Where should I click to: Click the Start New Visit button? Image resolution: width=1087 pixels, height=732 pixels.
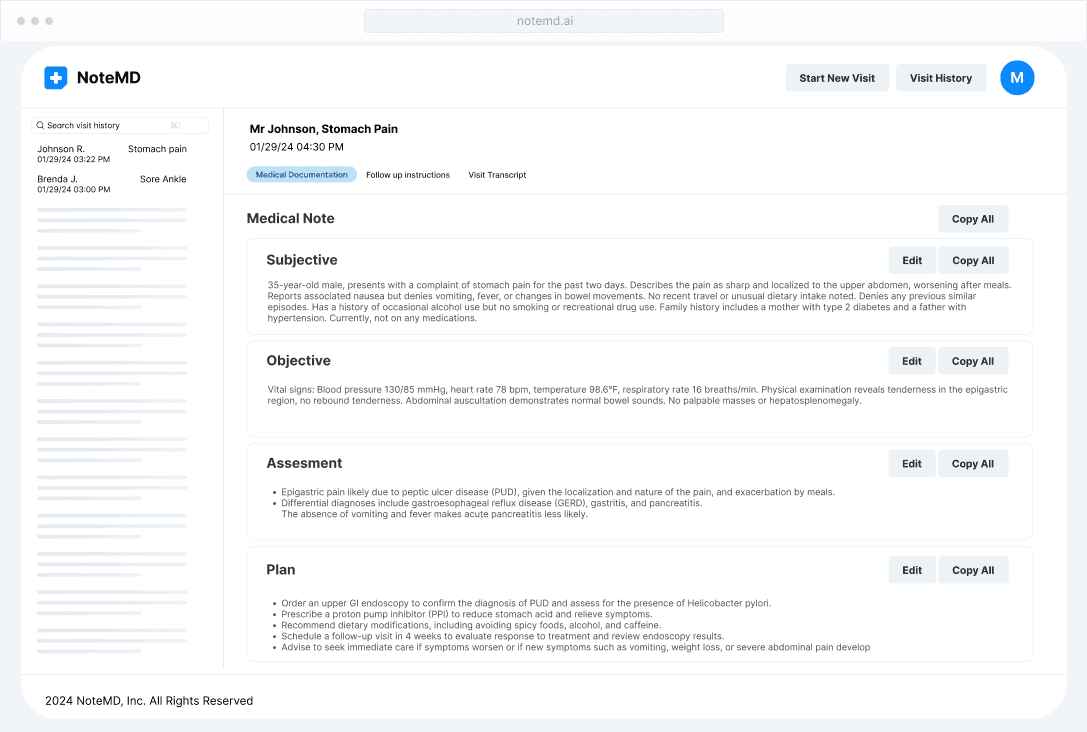(837, 78)
